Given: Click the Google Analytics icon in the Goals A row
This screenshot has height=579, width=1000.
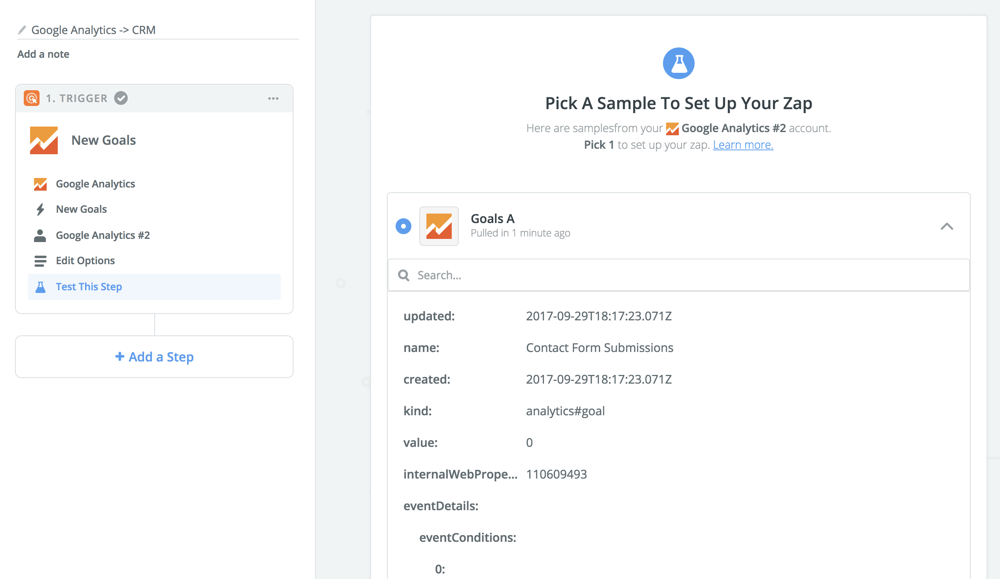Looking at the screenshot, I should click(439, 227).
